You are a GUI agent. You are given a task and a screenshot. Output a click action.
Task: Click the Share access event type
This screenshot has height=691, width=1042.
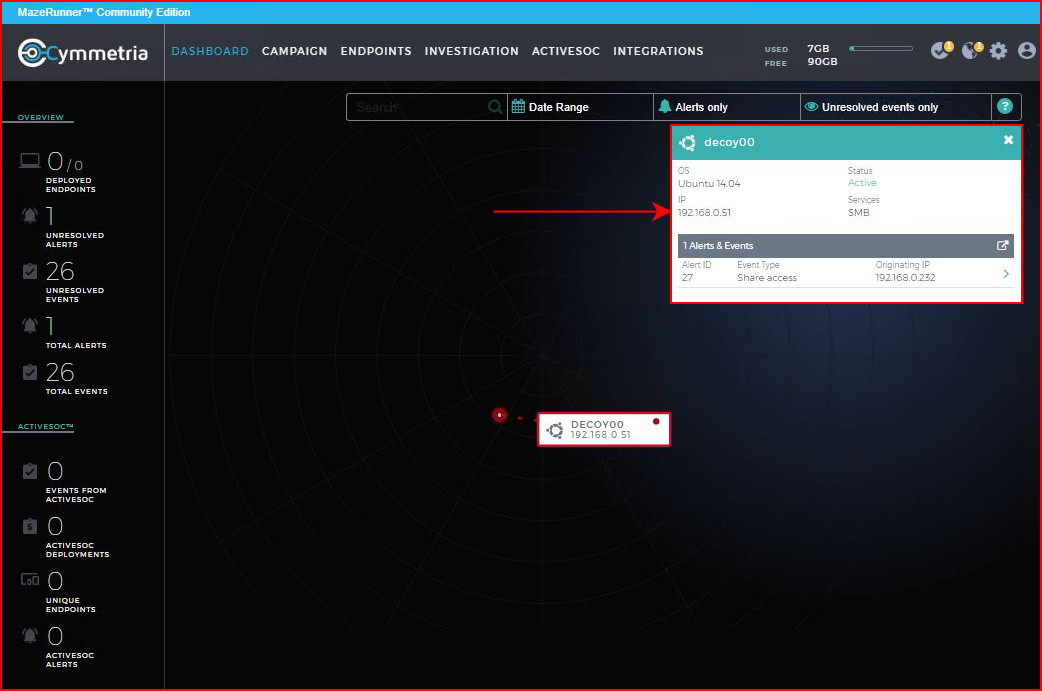click(767, 278)
